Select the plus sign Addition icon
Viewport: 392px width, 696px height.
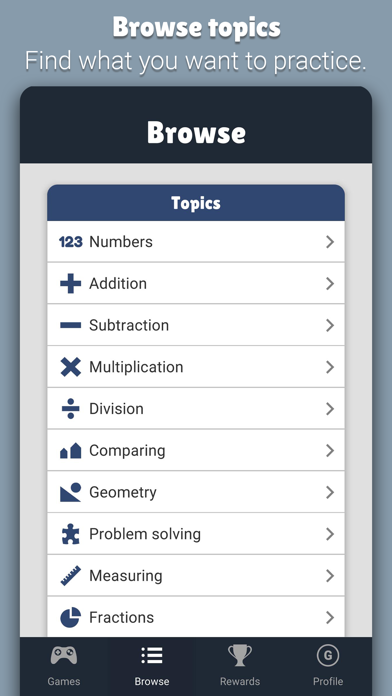[71, 284]
